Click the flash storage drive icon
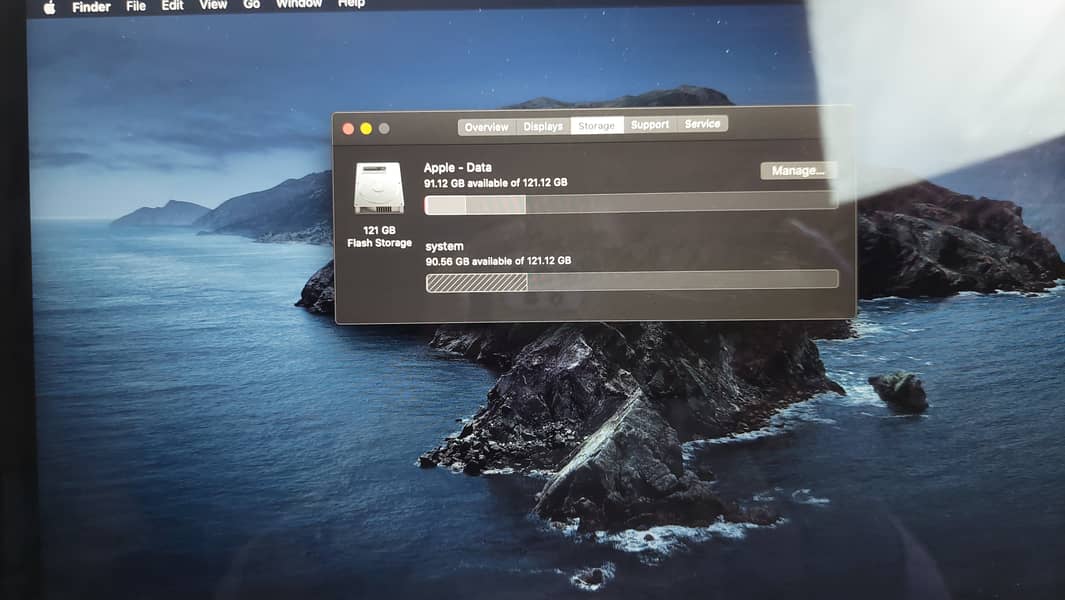The width and height of the screenshot is (1065, 600). tap(379, 188)
